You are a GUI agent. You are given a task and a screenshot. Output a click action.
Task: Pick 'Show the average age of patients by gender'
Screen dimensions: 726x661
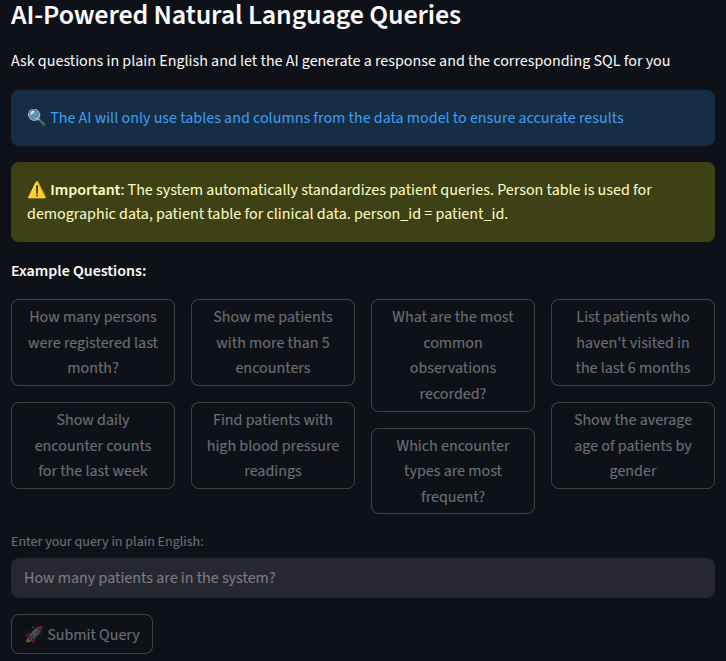[633, 445]
